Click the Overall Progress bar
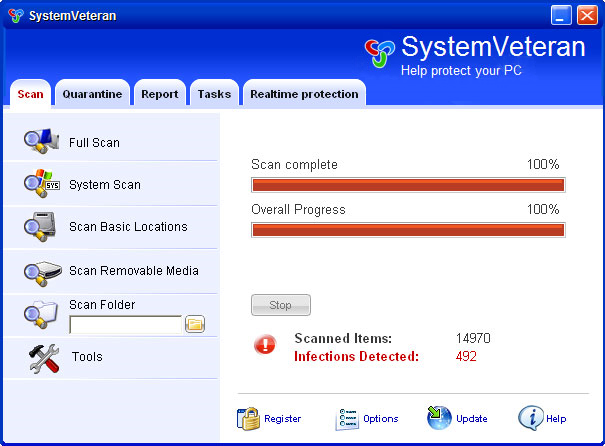This screenshot has height=446, width=605. tap(408, 230)
